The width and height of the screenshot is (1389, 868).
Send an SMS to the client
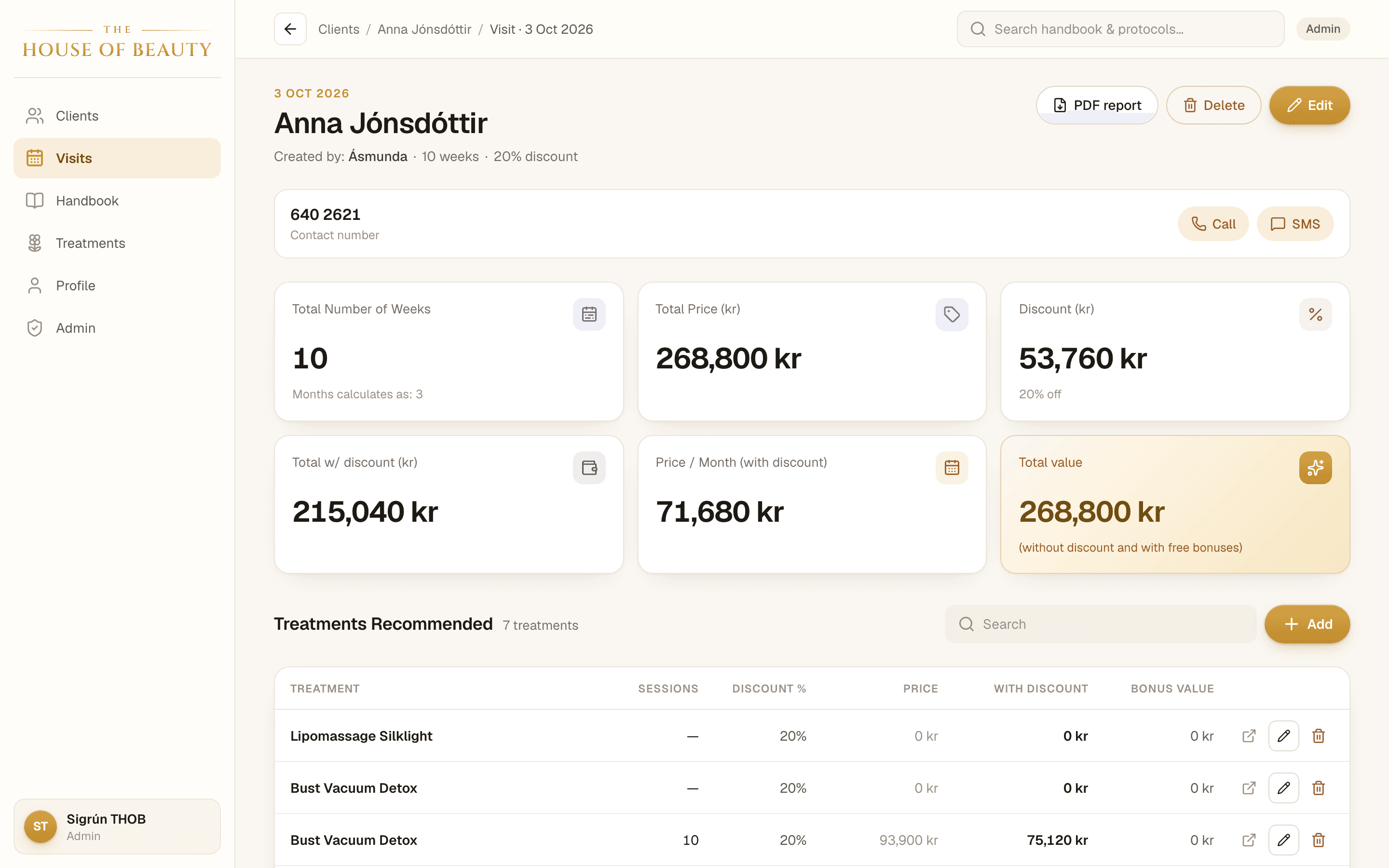pos(1295,224)
